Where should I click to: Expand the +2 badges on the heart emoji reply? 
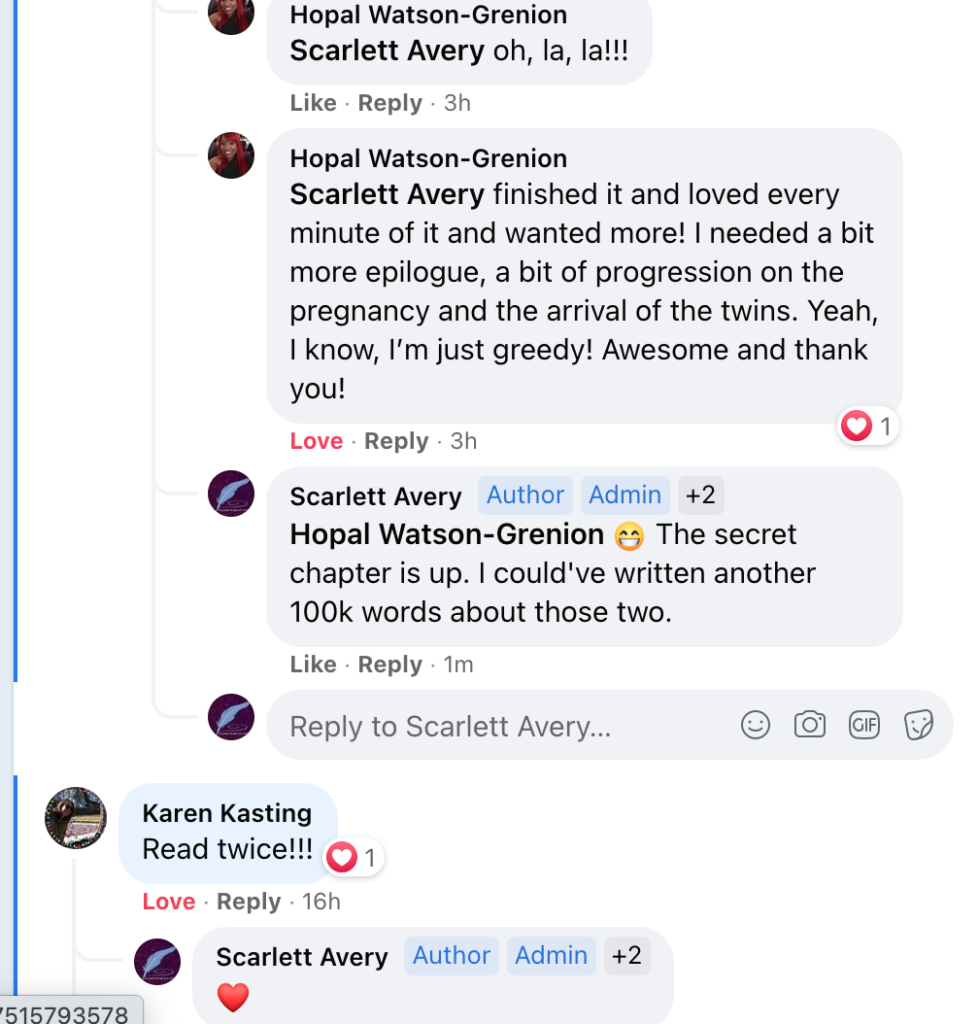(627, 956)
